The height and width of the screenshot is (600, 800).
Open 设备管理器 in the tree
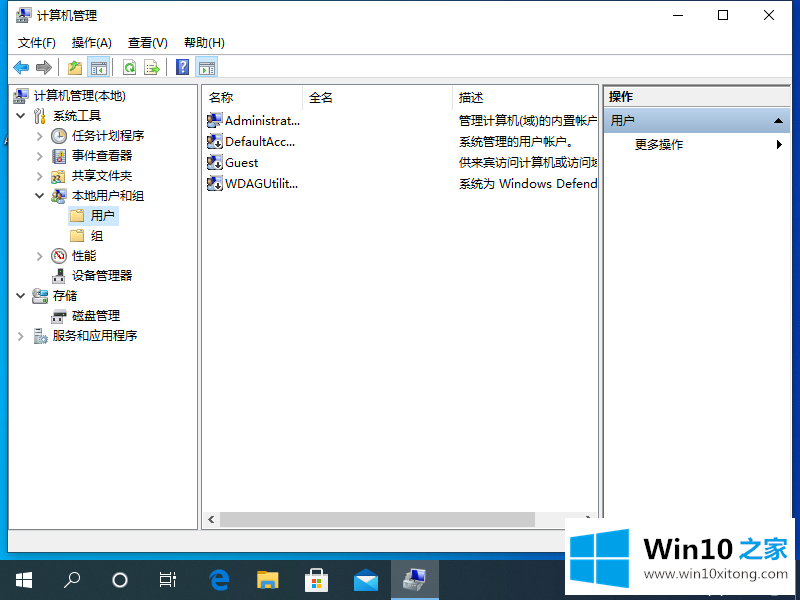tap(101, 275)
